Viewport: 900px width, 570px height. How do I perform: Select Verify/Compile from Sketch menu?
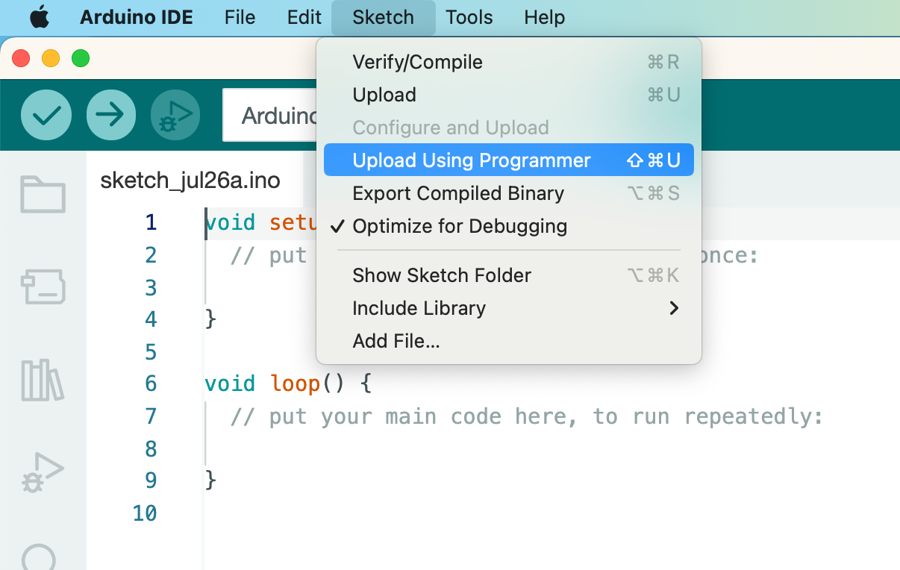point(417,62)
